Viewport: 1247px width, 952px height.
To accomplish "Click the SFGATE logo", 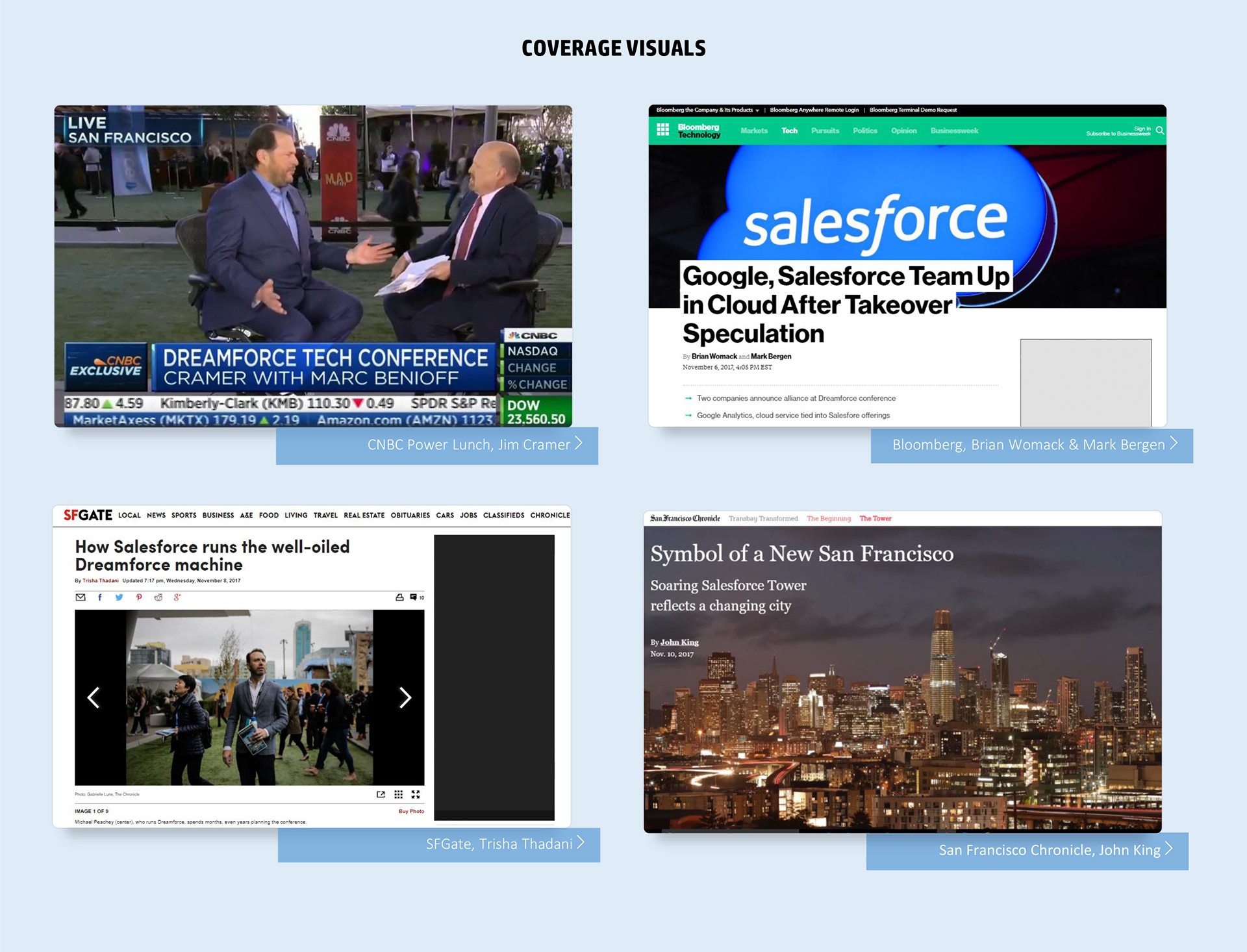I will click(x=88, y=516).
